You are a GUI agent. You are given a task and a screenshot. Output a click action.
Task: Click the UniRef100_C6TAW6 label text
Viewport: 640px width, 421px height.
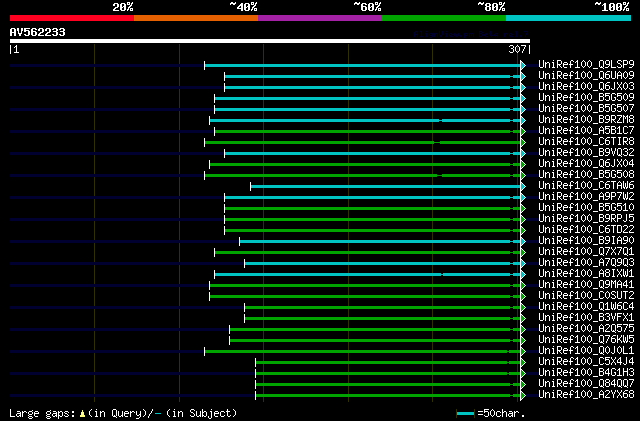click(586, 186)
